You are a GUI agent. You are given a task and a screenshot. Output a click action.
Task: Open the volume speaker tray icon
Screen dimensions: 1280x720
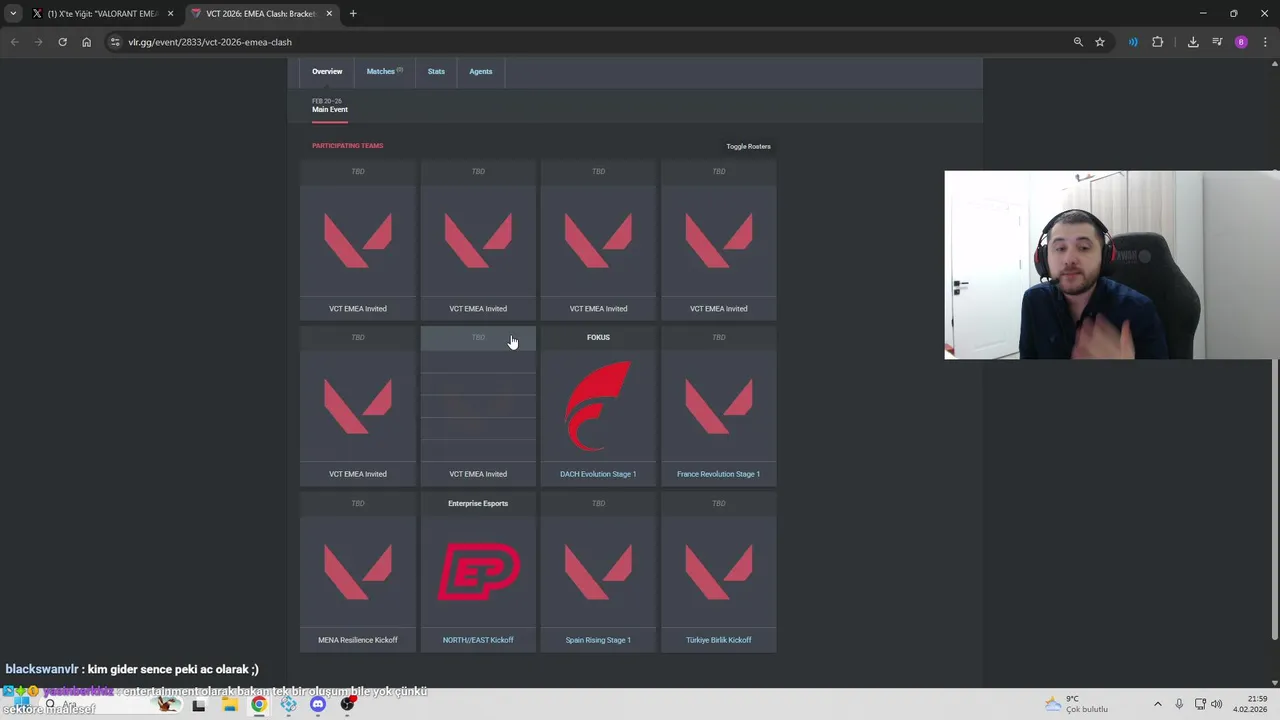point(1217,704)
